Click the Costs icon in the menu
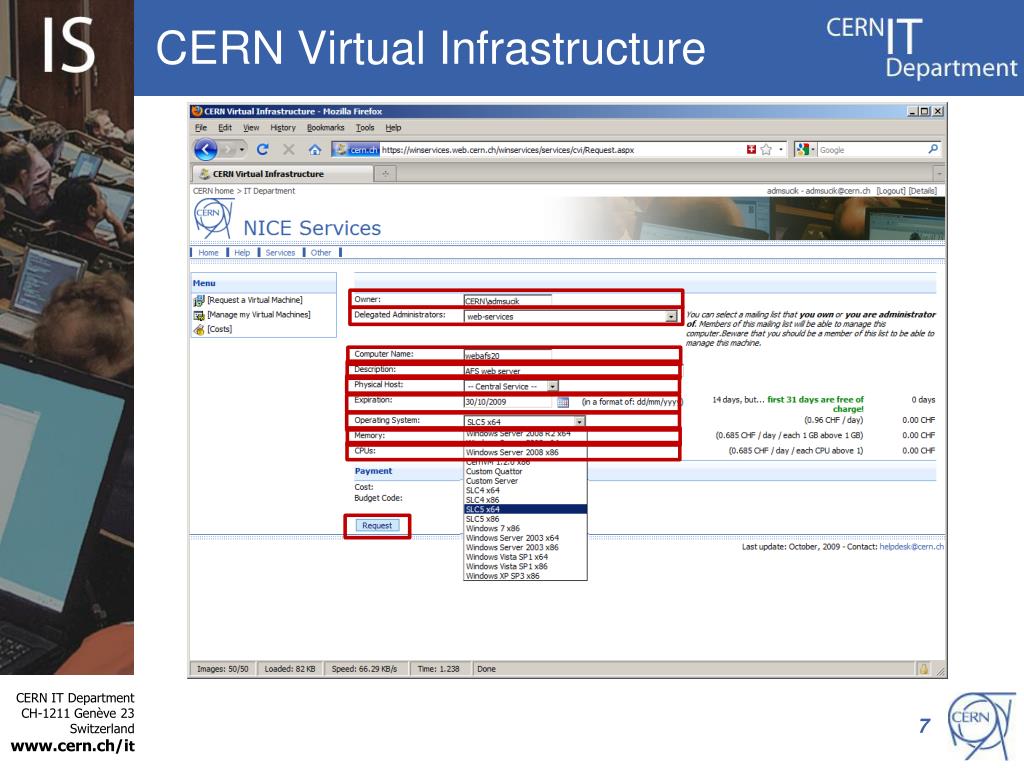The image size is (1024, 768). [x=199, y=330]
